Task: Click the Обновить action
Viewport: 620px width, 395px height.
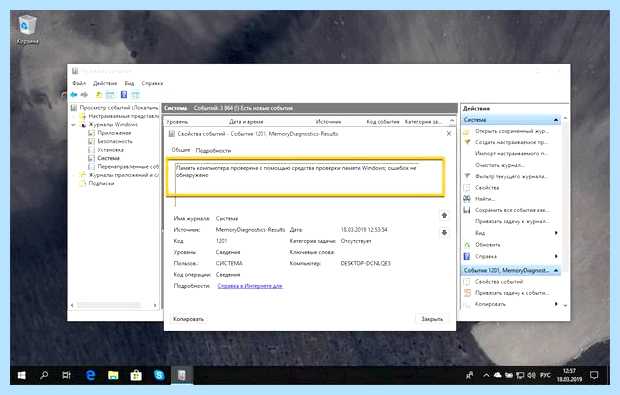Action: [x=488, y=245]
